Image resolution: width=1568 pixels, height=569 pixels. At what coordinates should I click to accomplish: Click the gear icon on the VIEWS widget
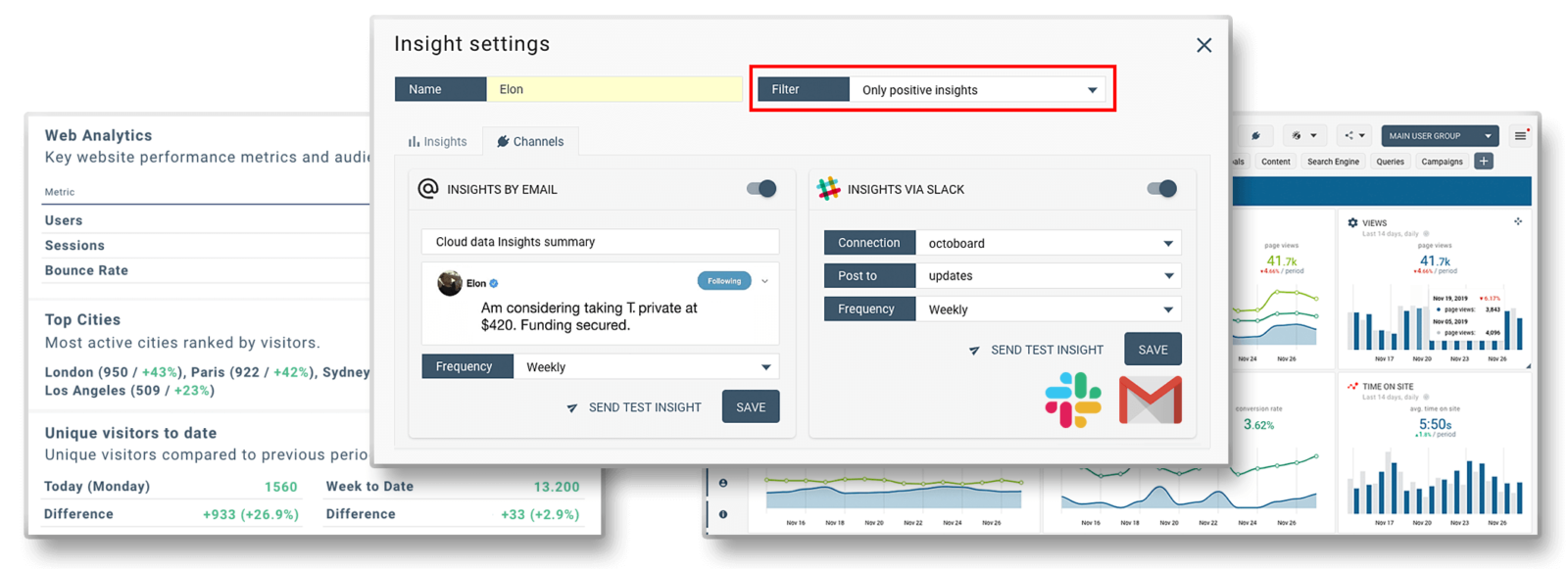click(x=1353, y=223)
